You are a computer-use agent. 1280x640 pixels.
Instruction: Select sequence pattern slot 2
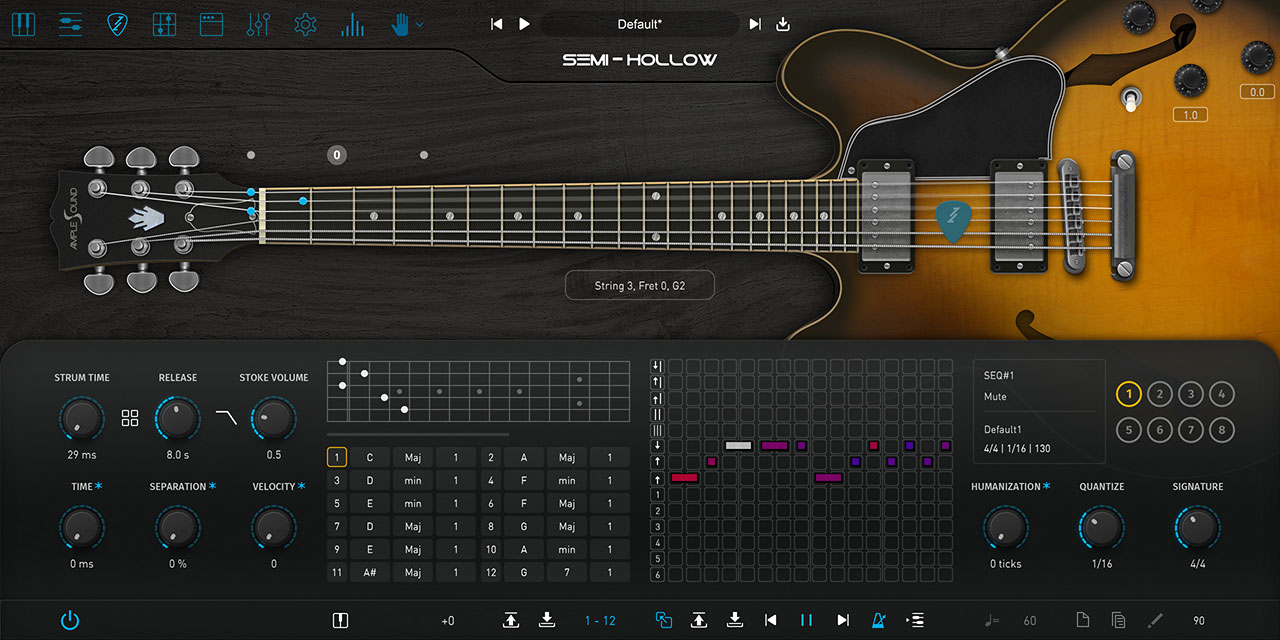point(1159,394)
